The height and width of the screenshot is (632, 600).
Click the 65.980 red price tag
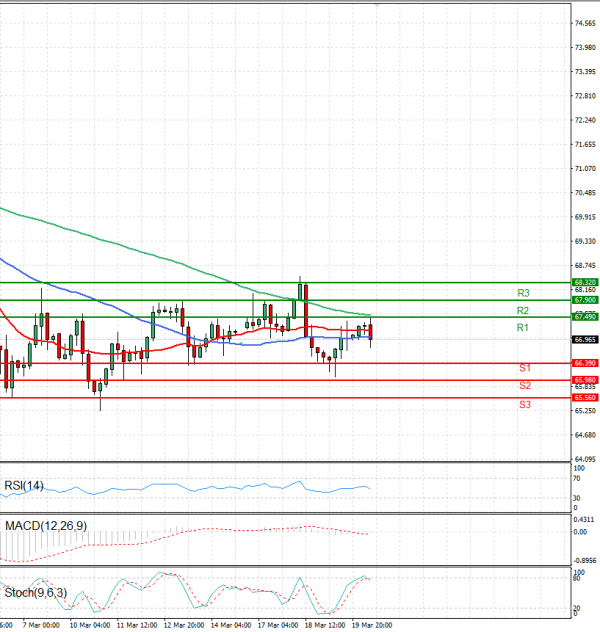pyautogui.click(x=585, y=380)
